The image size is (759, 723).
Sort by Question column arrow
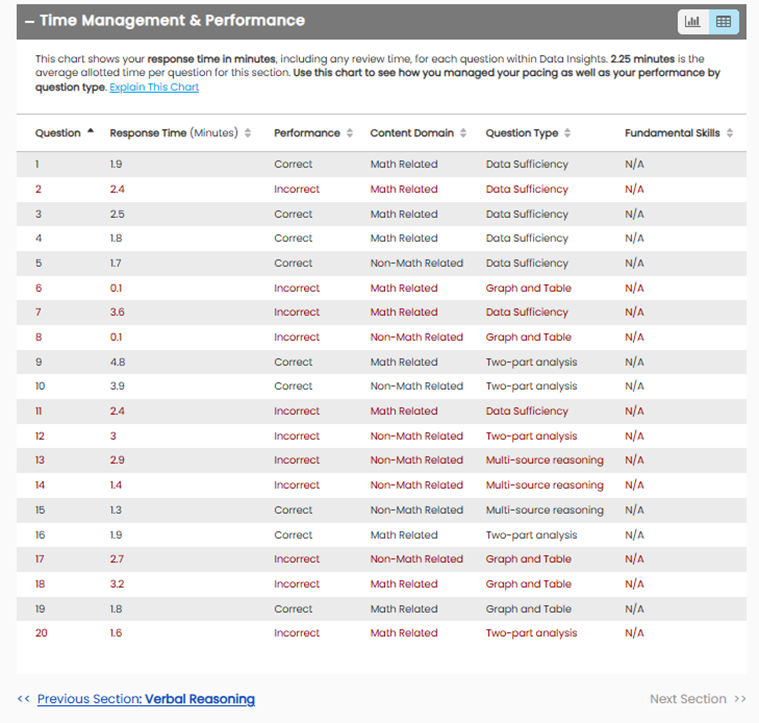click(x=91, y=132)
